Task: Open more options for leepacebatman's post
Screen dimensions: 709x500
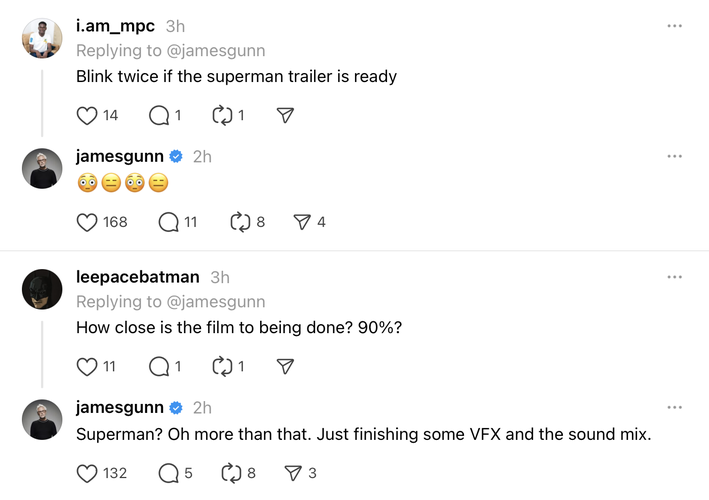Action: point(674,277)
